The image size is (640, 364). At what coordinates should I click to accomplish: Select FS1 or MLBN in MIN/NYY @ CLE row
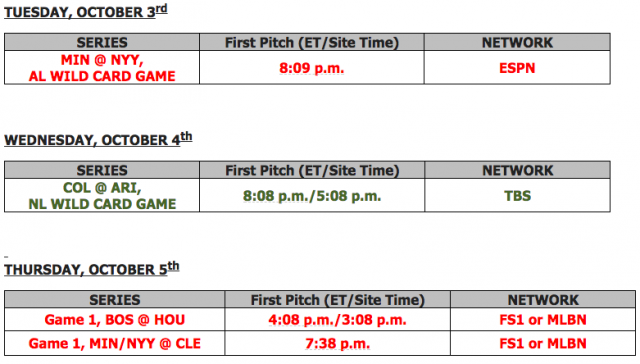click(543, 343)
